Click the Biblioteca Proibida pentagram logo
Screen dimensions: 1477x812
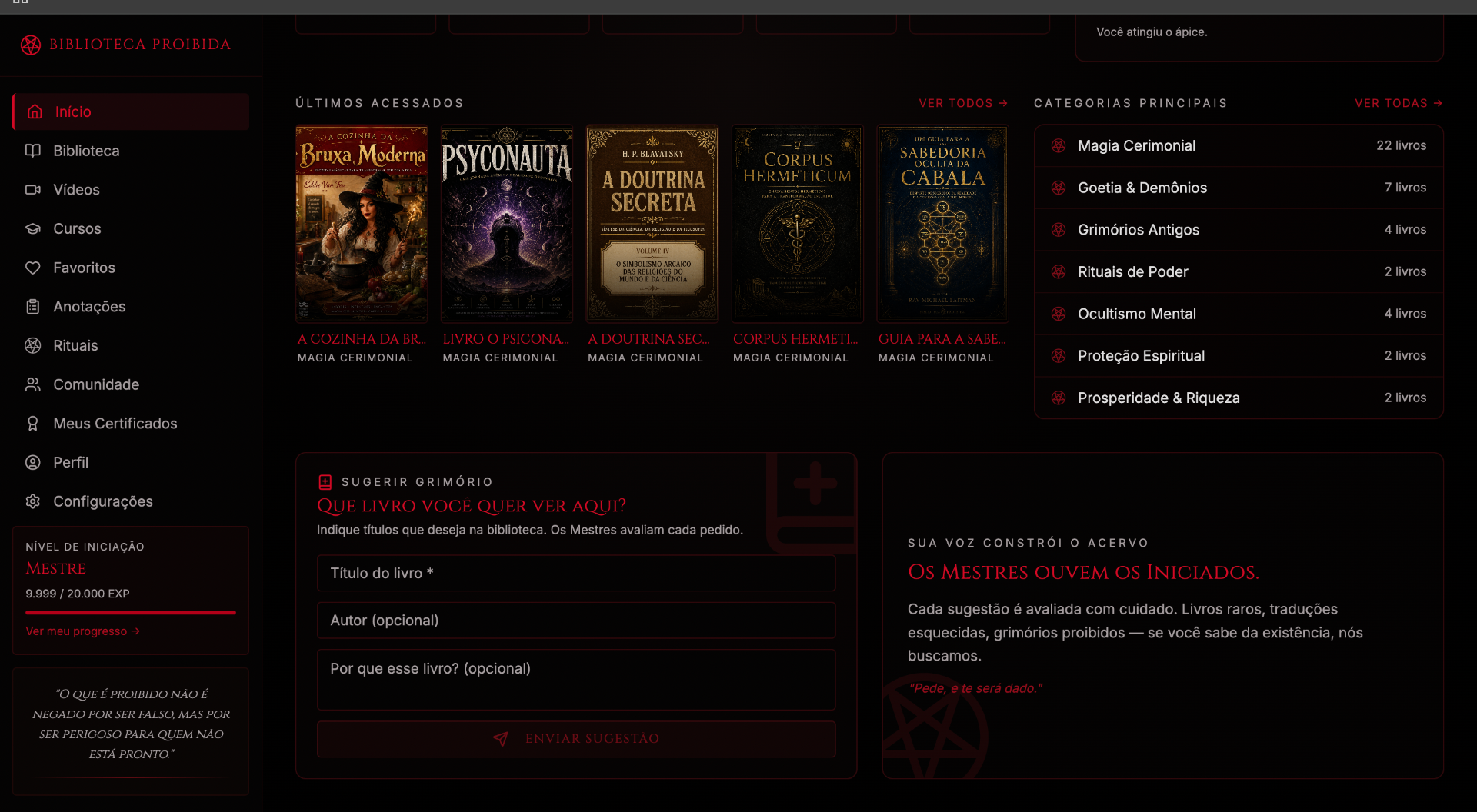[x=31, y=45]
